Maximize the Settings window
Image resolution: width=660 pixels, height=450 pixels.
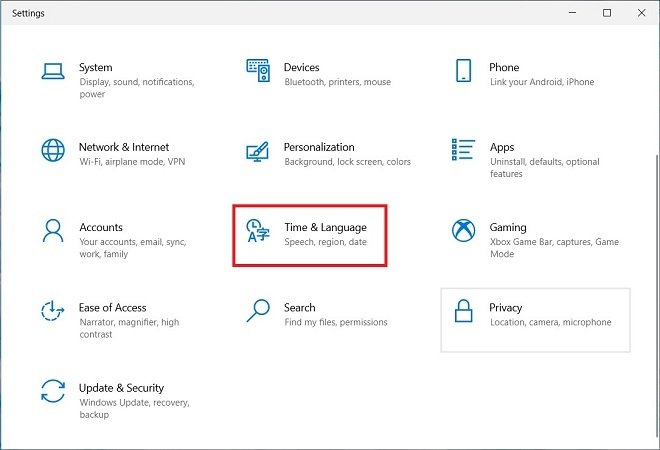(x=607, y=13)
